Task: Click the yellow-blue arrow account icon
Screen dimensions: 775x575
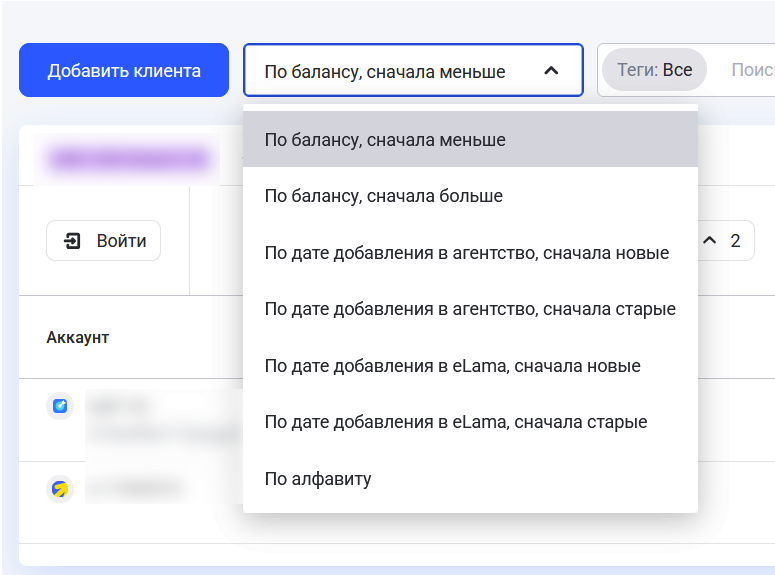Action: 60,489
